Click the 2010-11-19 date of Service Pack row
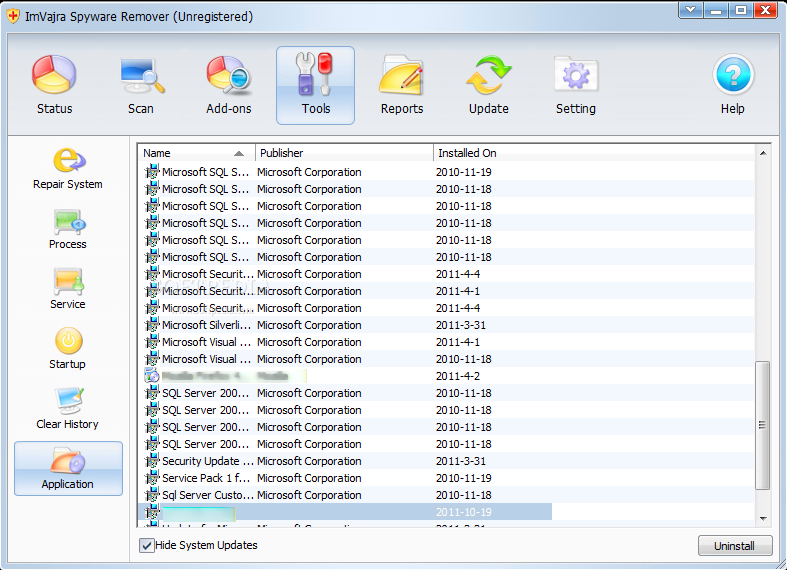 (464, 478)
